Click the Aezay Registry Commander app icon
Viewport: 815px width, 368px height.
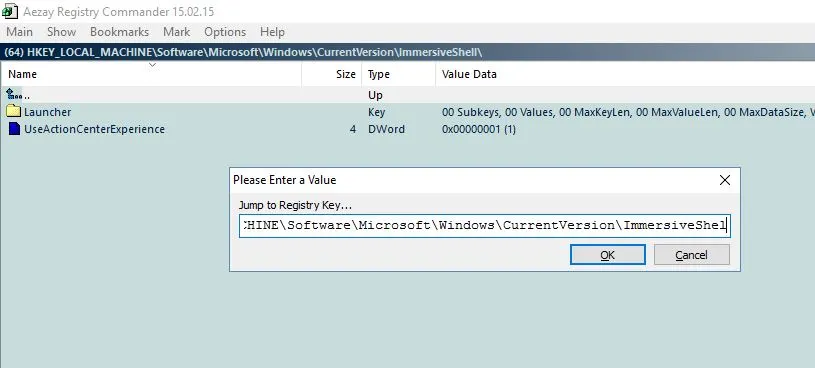10,11
